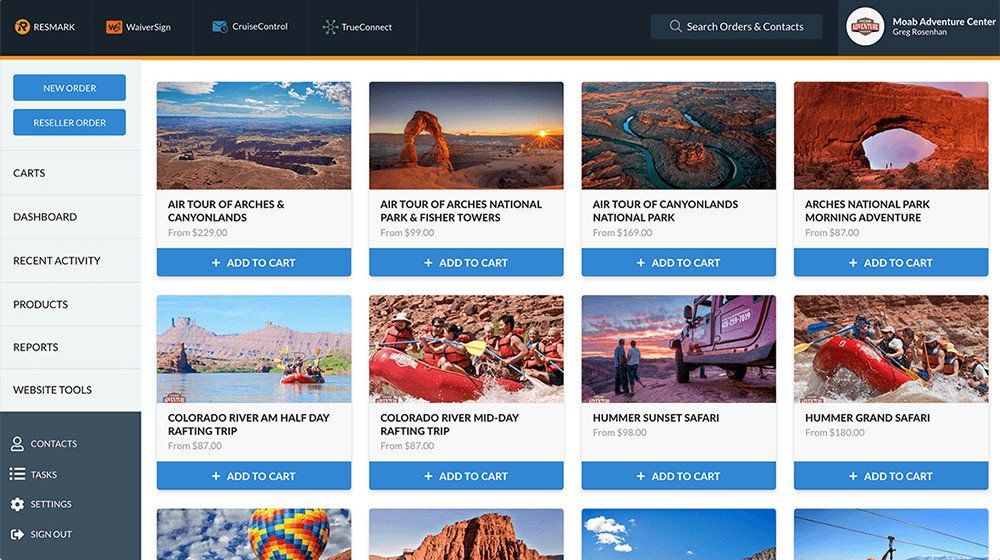Add Colorado River AM Half Day trip to cart
This screenshot has height=560, width=1000.
254,476
